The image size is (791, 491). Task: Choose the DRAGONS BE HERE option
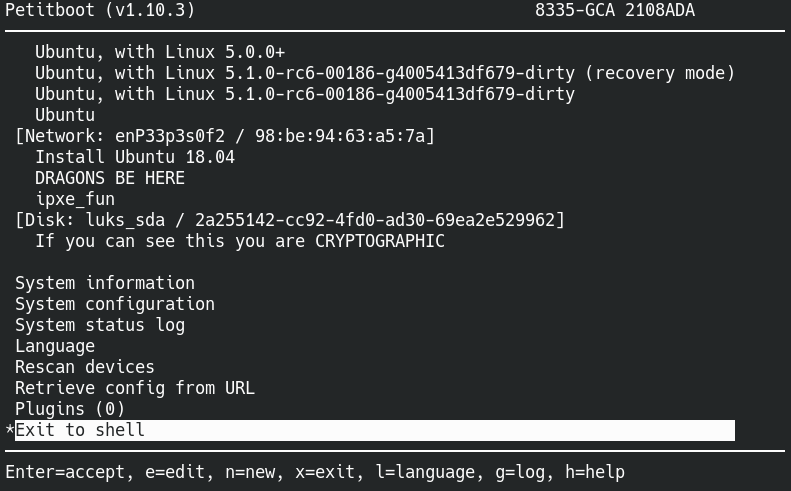[x=110, y=178]
